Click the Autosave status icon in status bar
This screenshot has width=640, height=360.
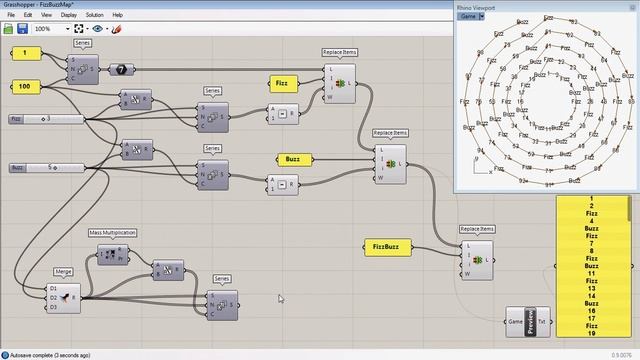tap(5, 356)
